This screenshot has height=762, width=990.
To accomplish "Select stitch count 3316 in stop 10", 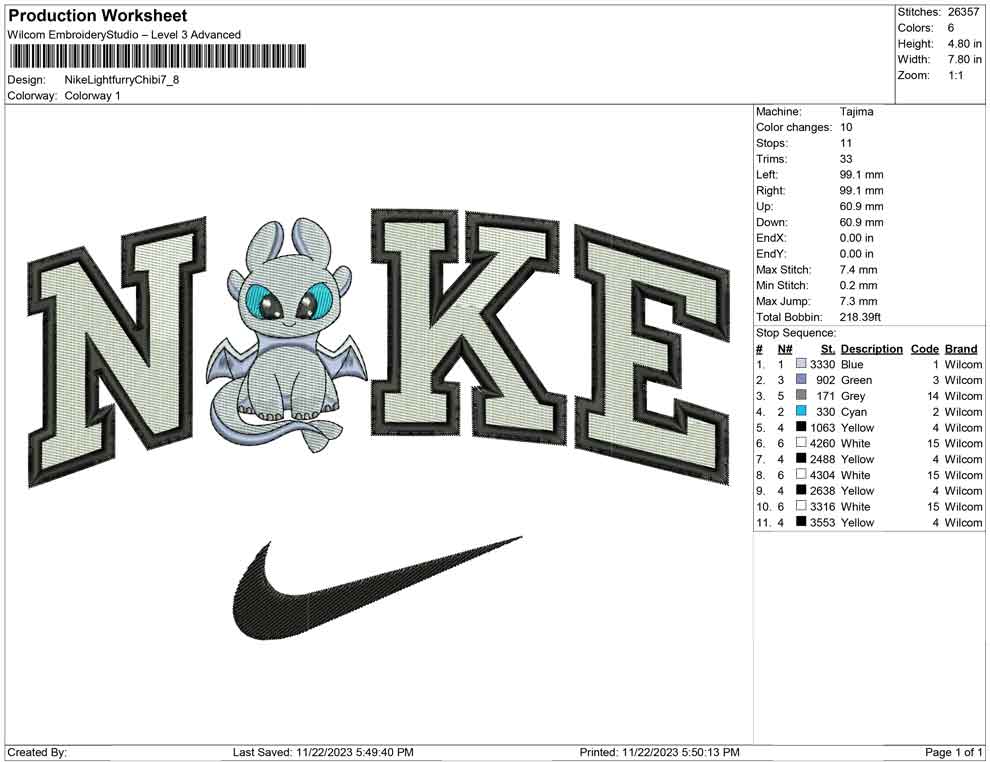I will [x=823, y=506].
